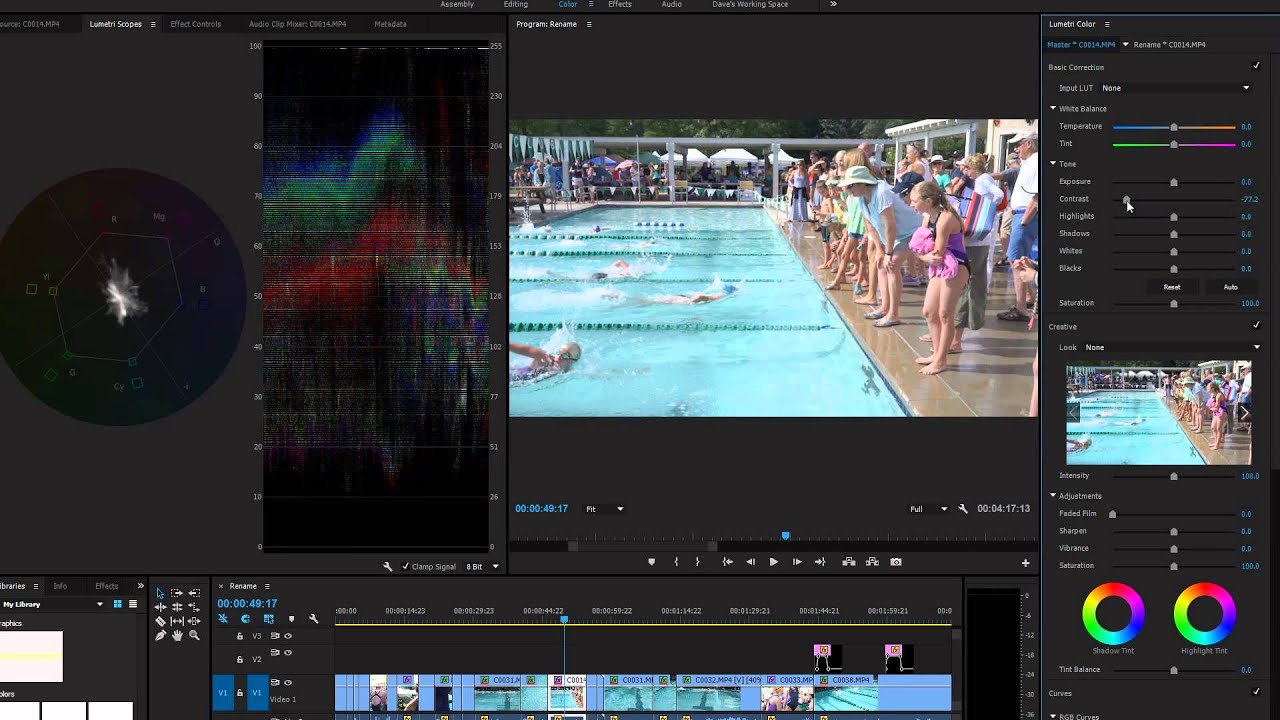Select the Slide tool
Screen dimensions: 1280x720
(194, 621)
